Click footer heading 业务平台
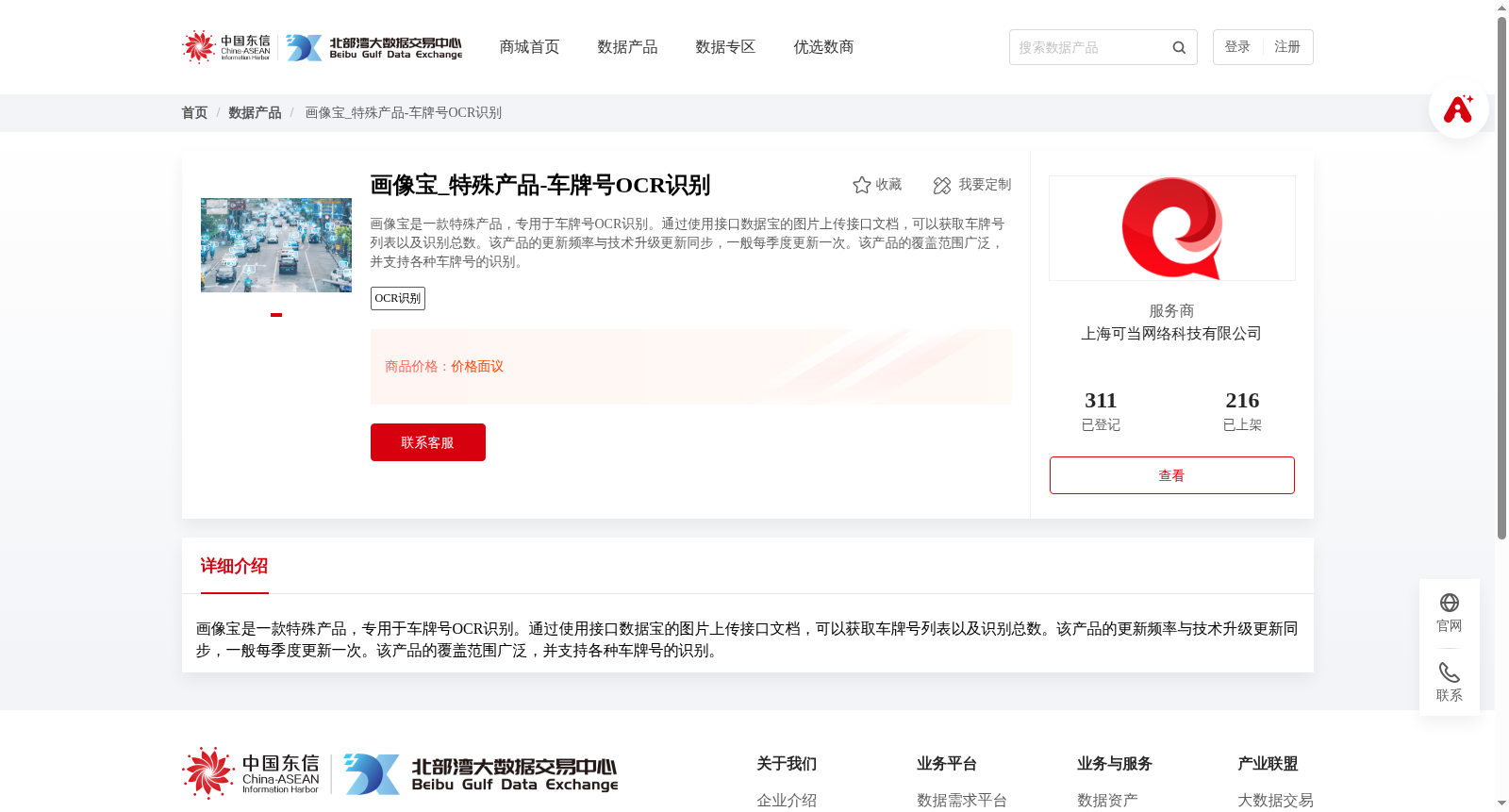 click(x=947, y=764)
